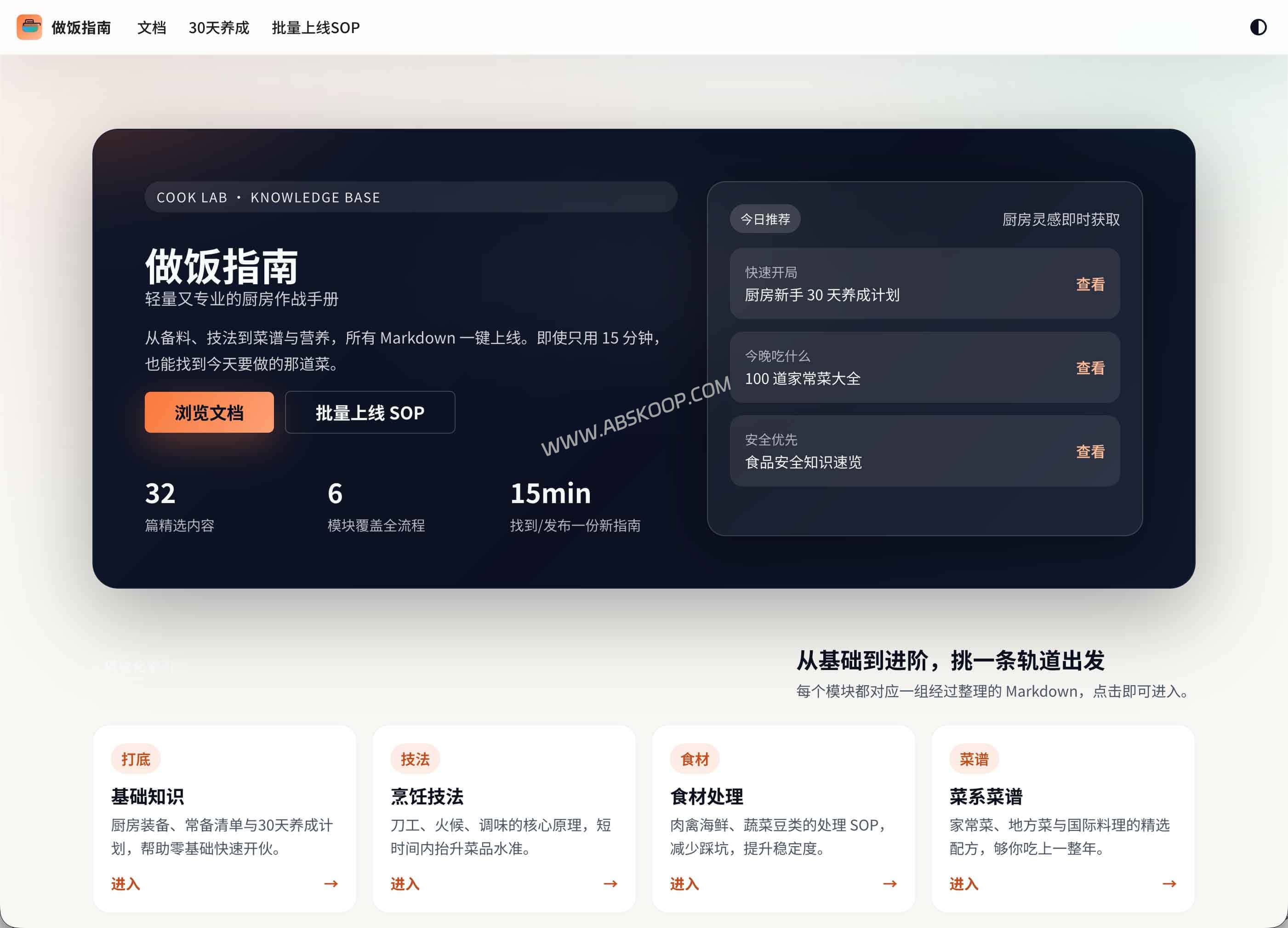The width and height of the screenshot is (1288, 928).
Task: Toggle the dark mode icon top right
Action: pyautogui.click(x=1259, y=27)
